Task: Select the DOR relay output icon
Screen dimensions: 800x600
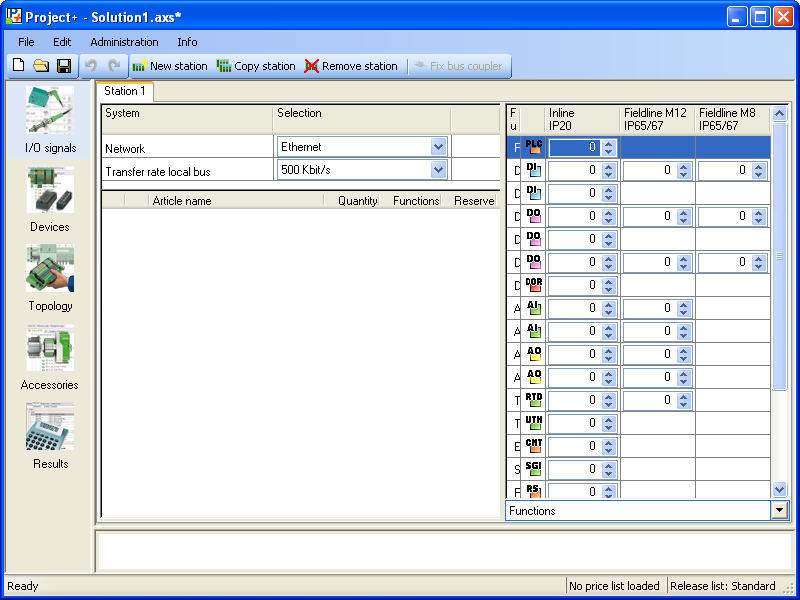Action: 533,285
